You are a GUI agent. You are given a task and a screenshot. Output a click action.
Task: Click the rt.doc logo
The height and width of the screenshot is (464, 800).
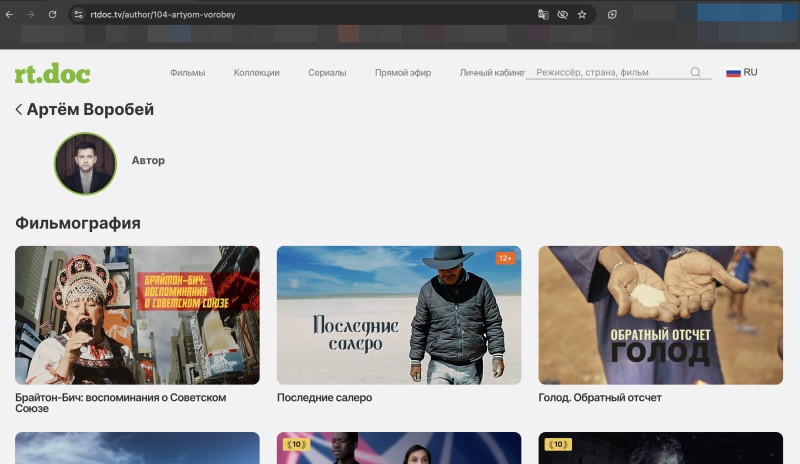point(53,74)
